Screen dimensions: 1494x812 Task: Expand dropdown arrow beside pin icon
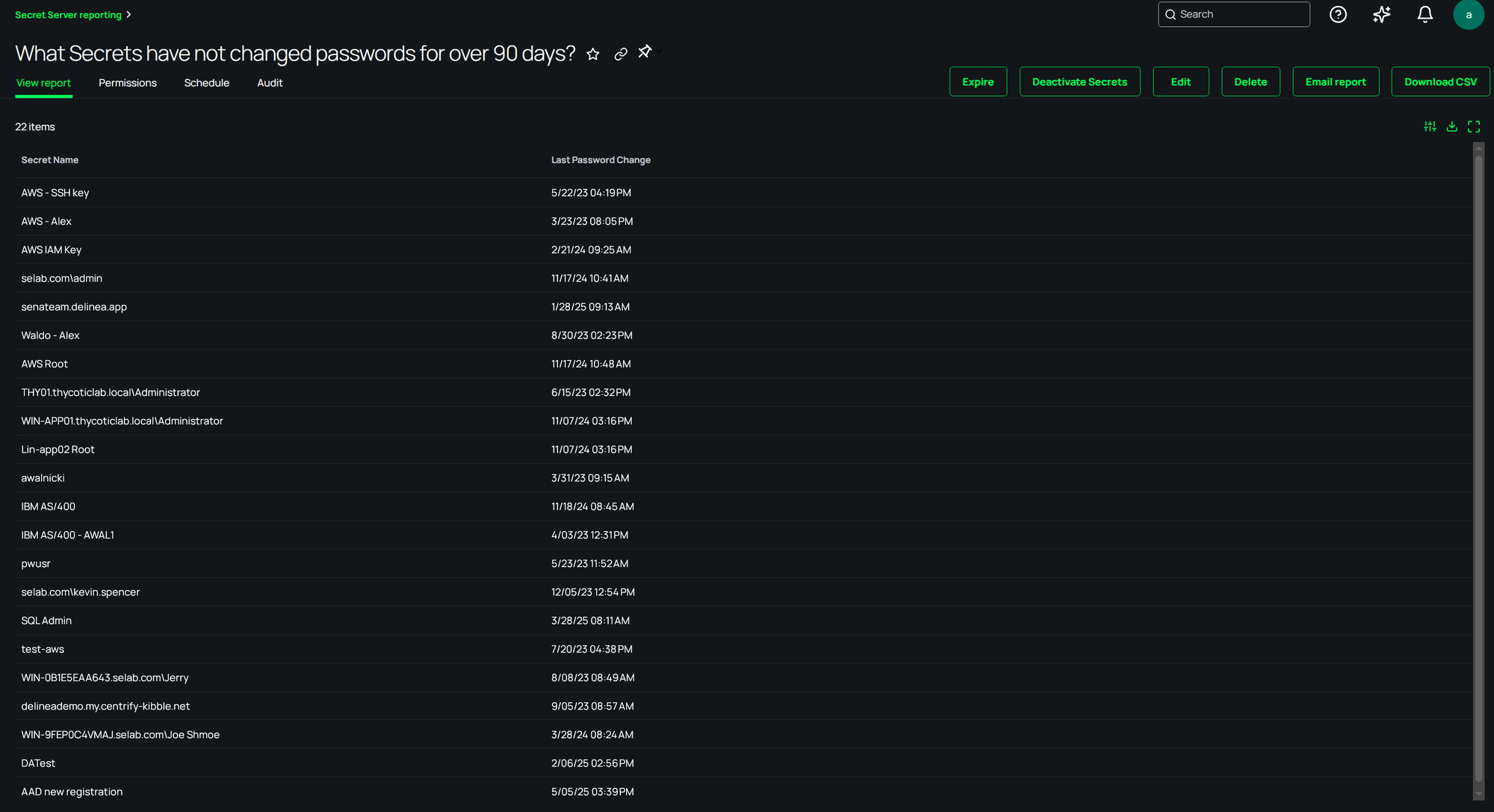(660, 52)
